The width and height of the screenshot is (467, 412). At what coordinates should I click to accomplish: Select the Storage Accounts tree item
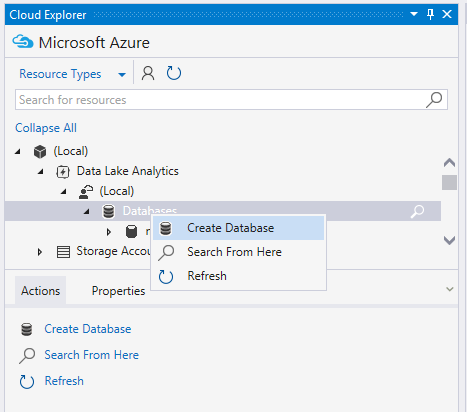[x=113, y=252]
